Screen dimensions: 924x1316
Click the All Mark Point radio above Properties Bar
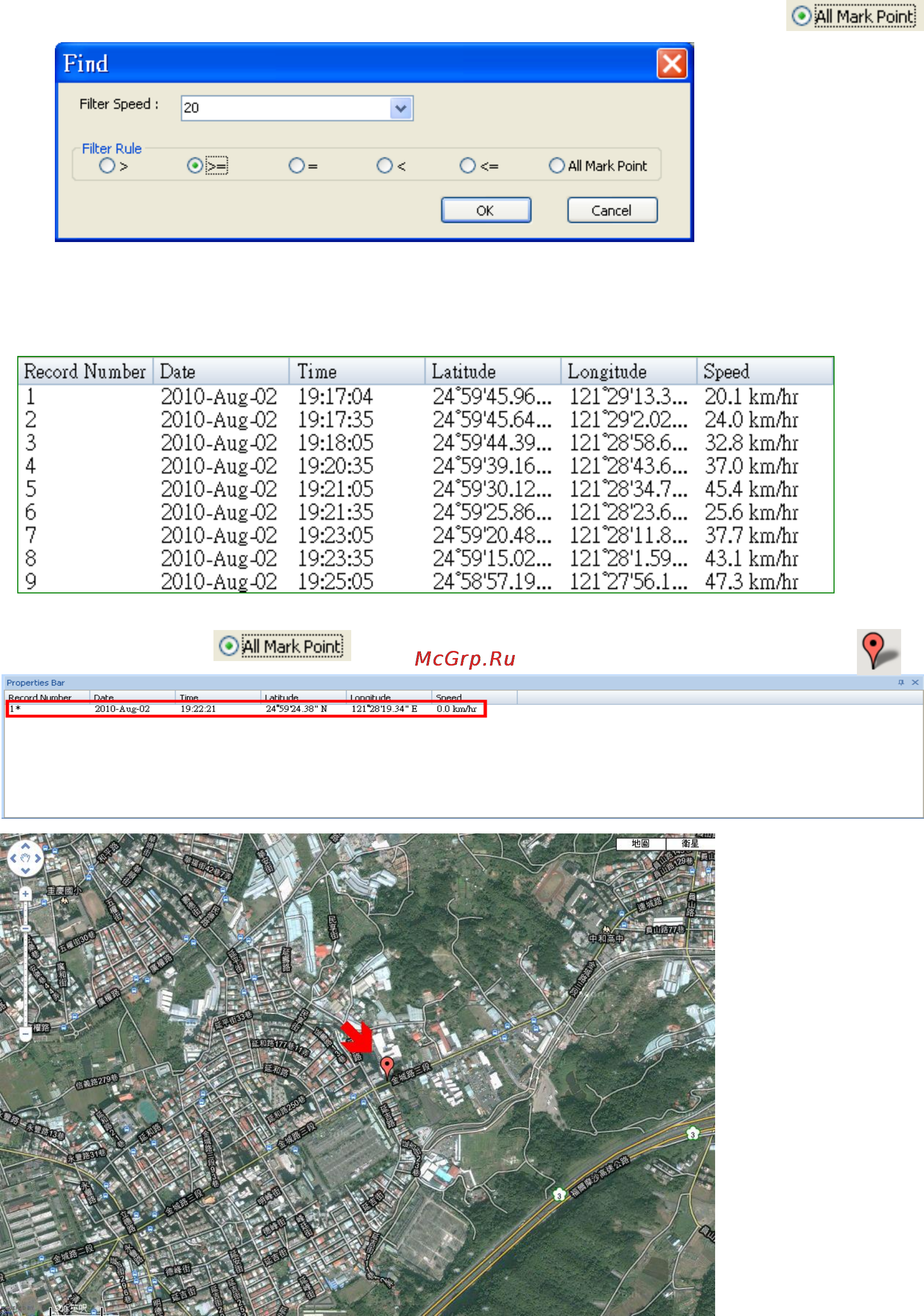point(229,645)
